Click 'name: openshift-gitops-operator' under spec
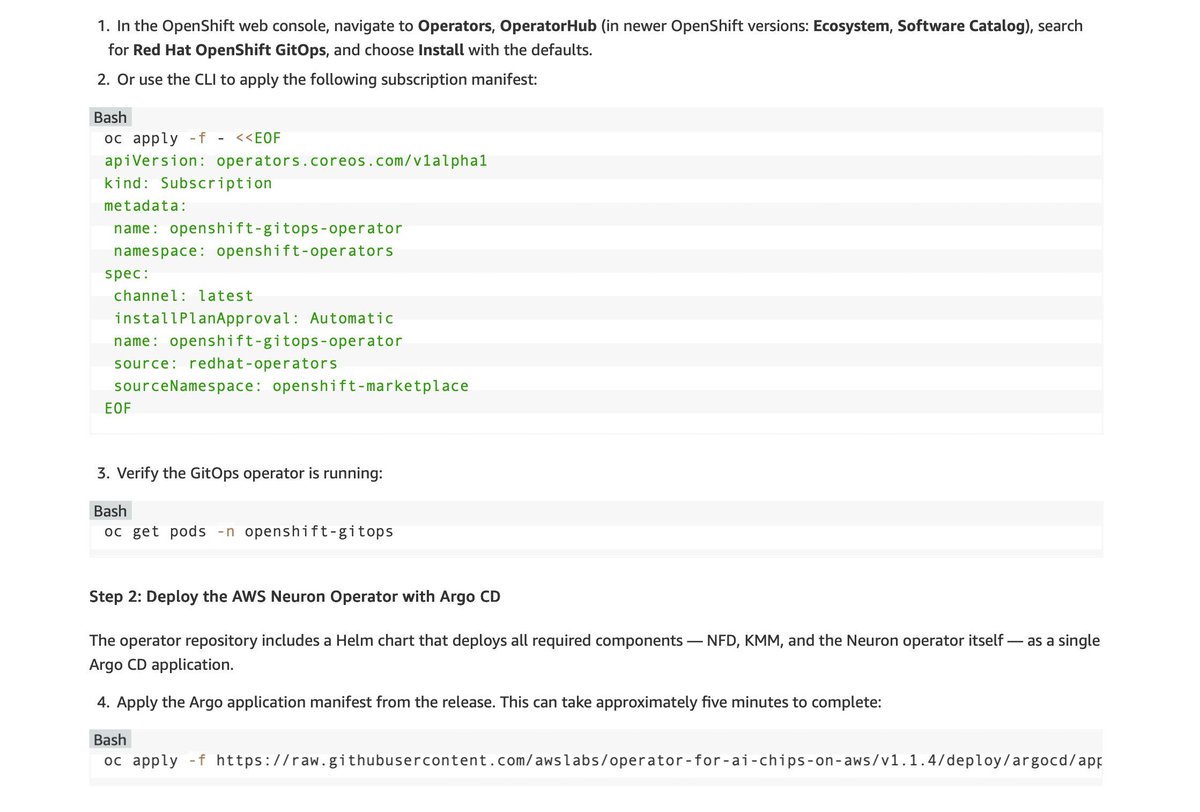The height and width of the screenshot is (812, 1200). 258,341
